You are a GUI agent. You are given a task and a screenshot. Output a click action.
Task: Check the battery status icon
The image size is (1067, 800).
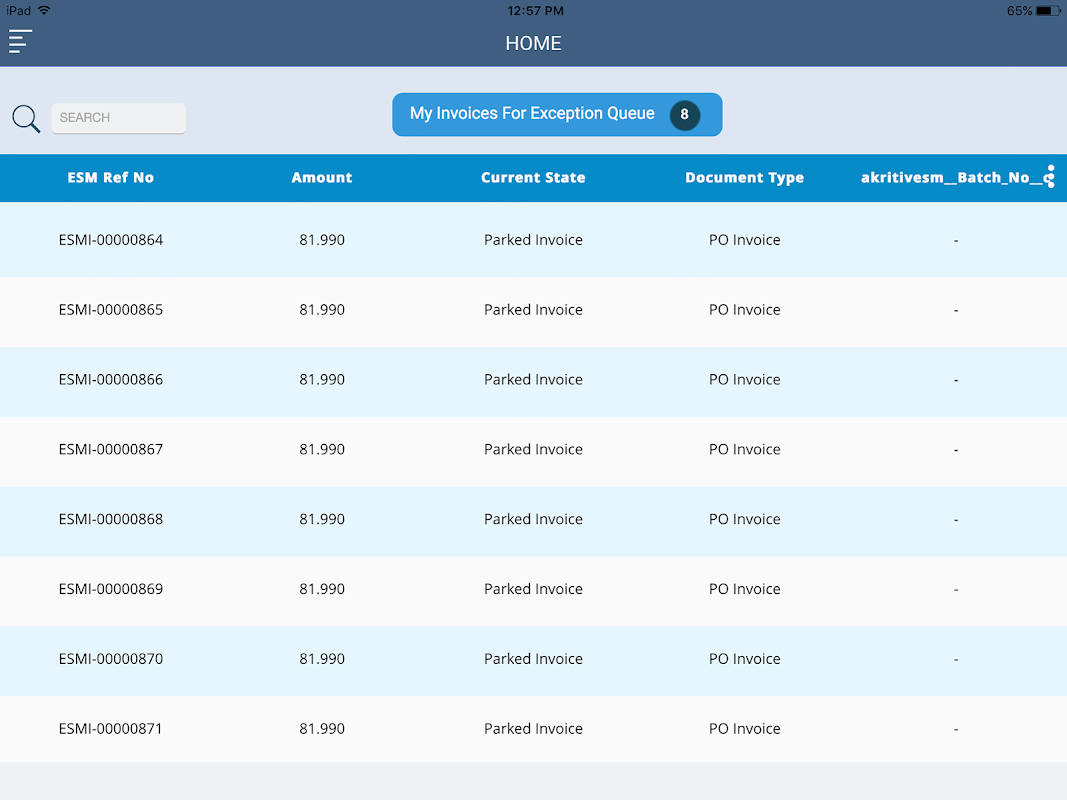tap(1047, 11)
